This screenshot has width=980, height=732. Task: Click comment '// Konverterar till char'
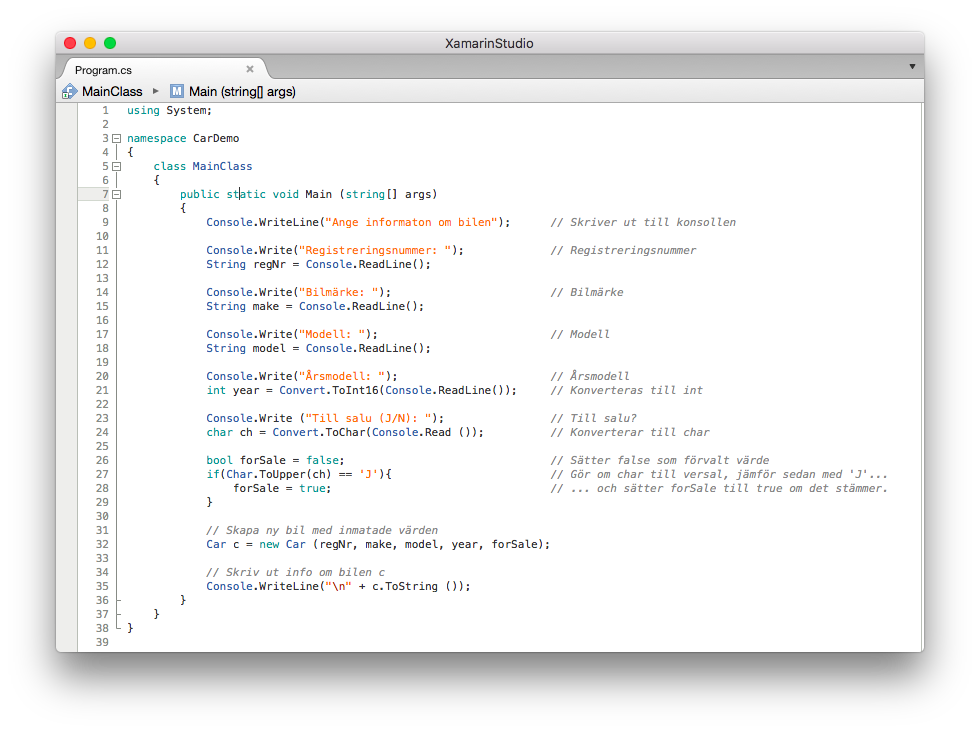tap(630, 432)
